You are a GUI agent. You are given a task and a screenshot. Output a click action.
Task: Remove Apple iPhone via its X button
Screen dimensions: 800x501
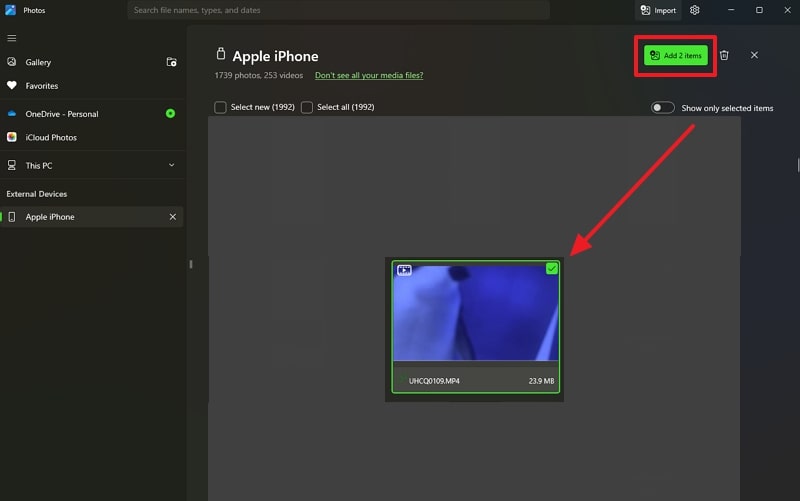coord(172,217)
